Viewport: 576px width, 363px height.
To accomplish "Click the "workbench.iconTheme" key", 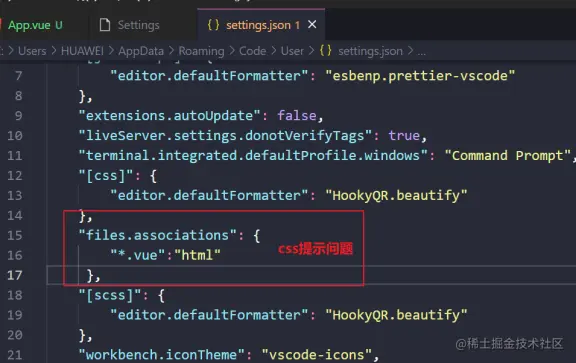I will pyautogui.click(x=162, y=355).
